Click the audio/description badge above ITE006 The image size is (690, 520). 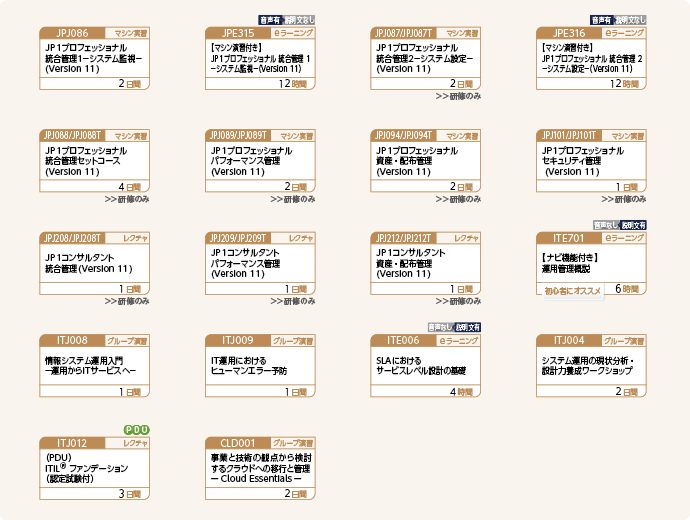[x=454, y=327]
